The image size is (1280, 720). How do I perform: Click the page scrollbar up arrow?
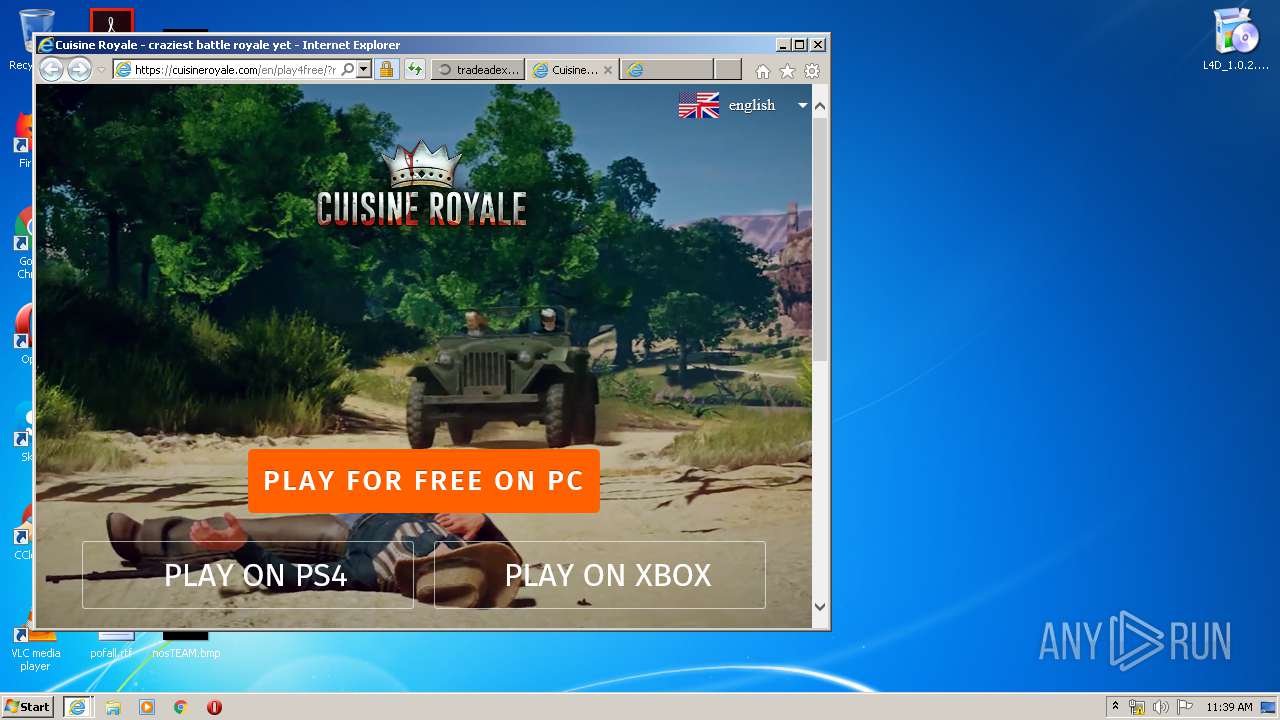pyautogui.click(x=820, y=106)
